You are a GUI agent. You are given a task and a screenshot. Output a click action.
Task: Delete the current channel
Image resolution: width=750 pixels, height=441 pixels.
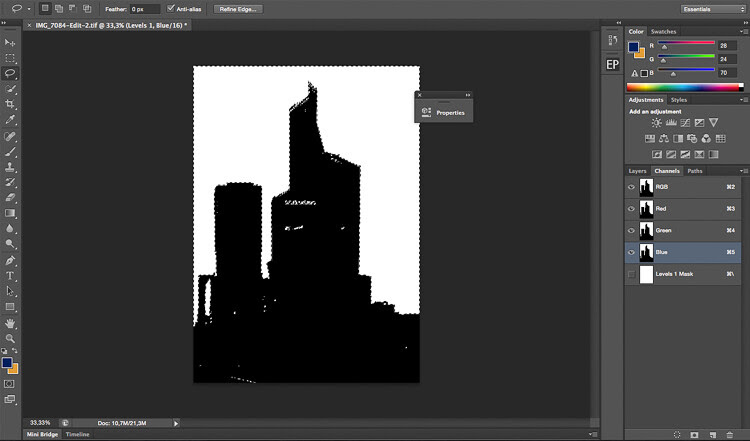(730, 435)
